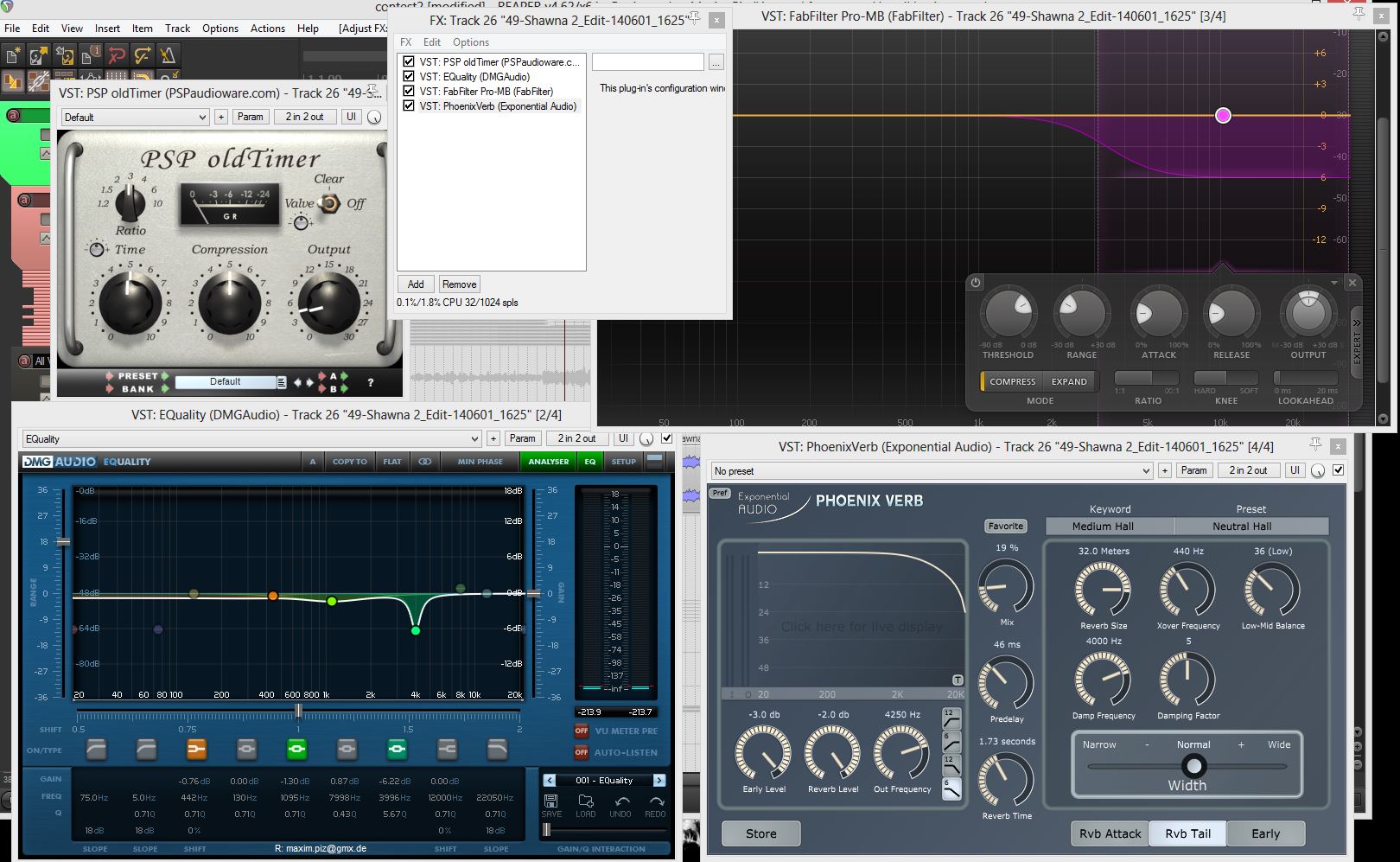The height and width of the screenshot is (862, 1400).
Task: Open the Neutral Hall preset selector
Action: [x=1251, y=526]
